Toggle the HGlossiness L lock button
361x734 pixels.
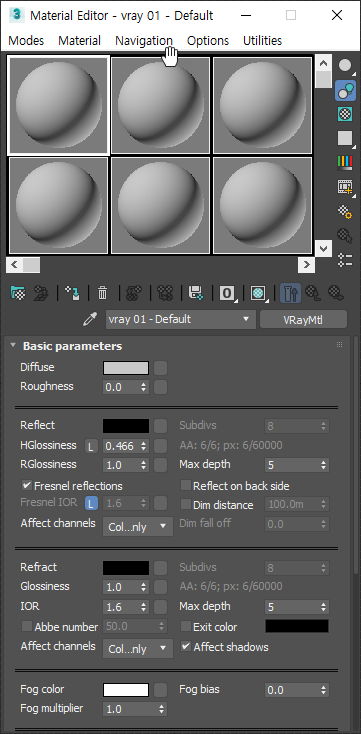[91, 447]
